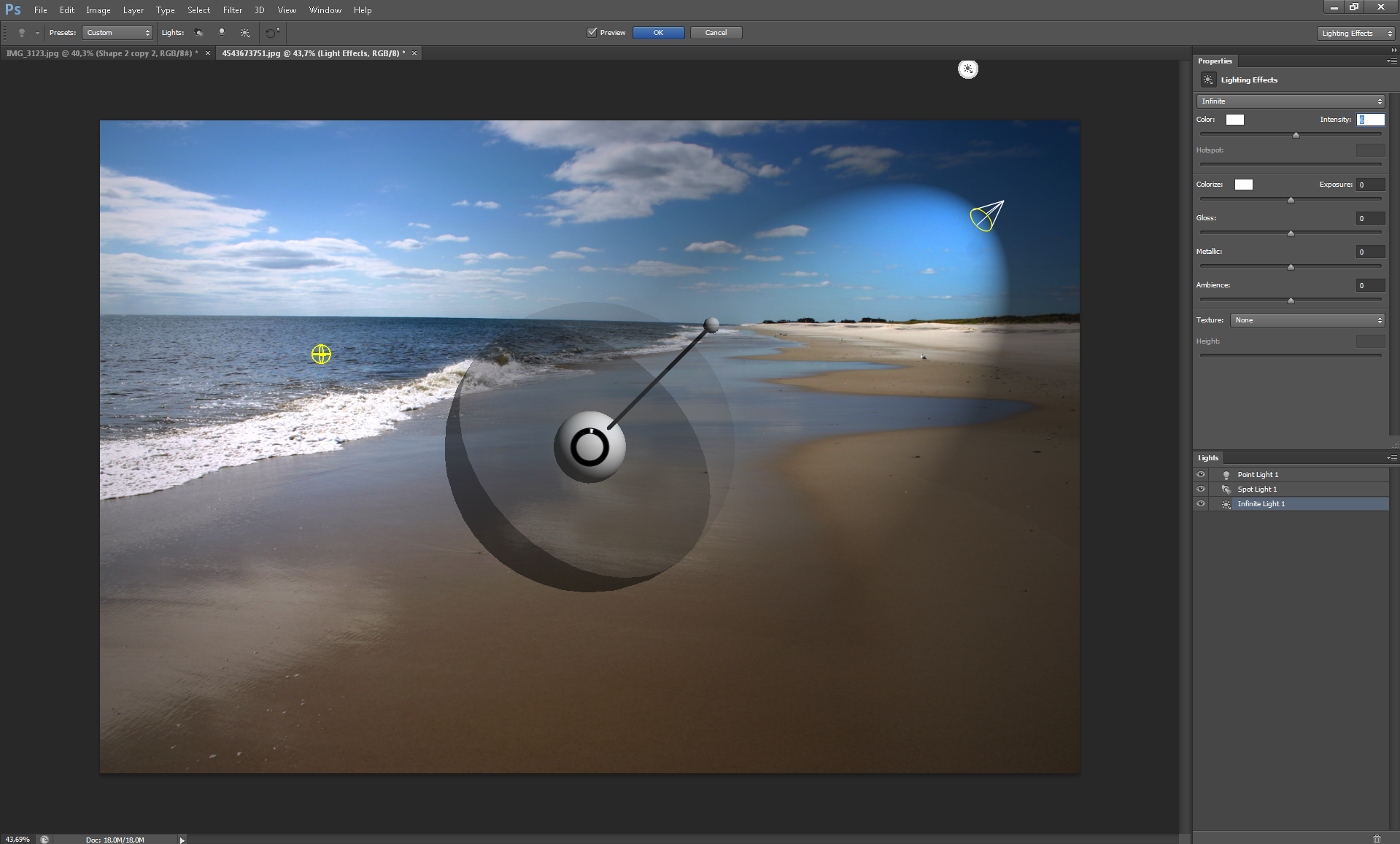Screen dimensions: 1400x844
Task: Open the Lights panel flyout menu
Action: (x=1391, y=458)
